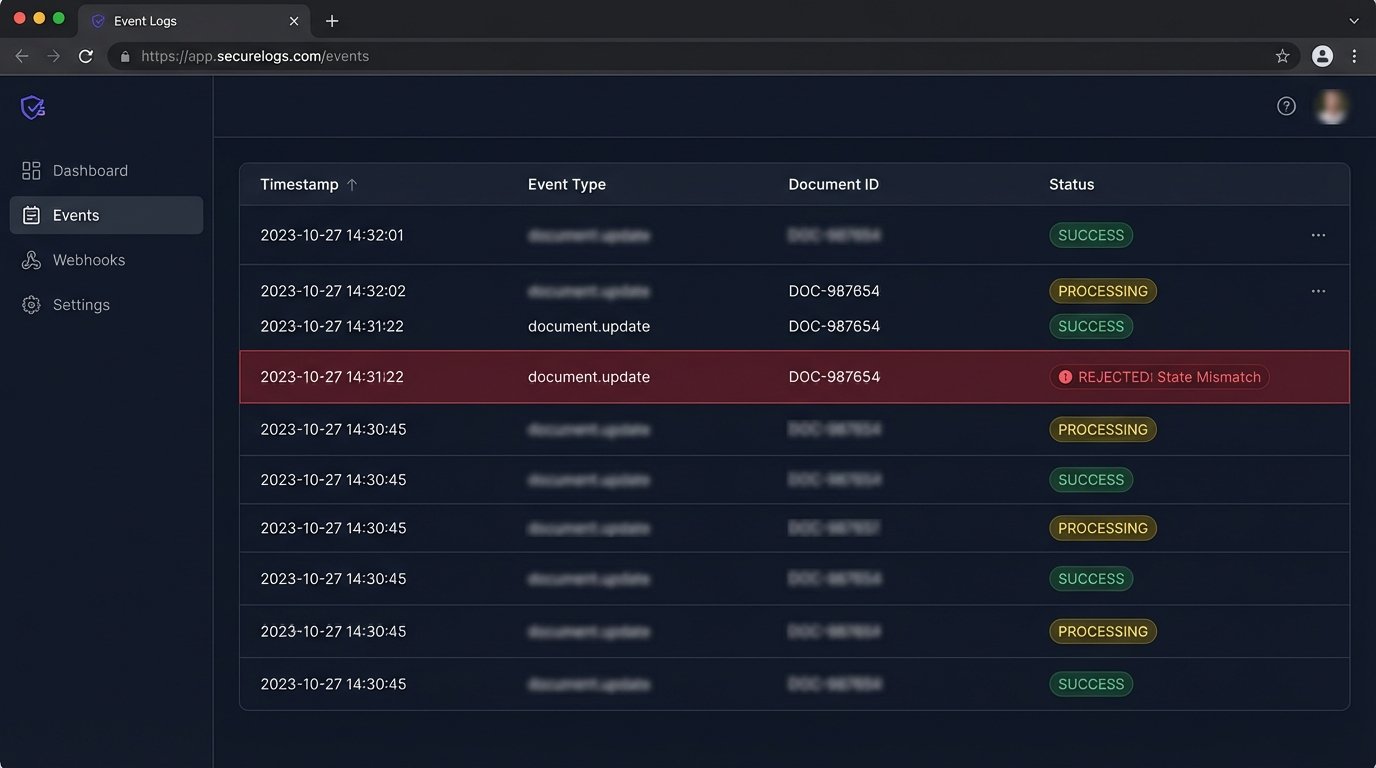Click the REJECTED State Mismatch badge

[x=1158, y=377]
